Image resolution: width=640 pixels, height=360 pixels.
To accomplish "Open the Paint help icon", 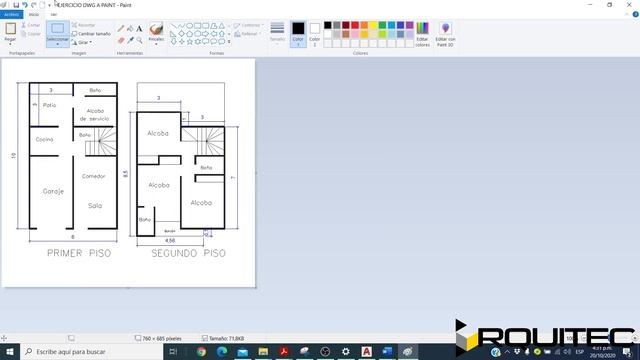I will click(635, 14).
